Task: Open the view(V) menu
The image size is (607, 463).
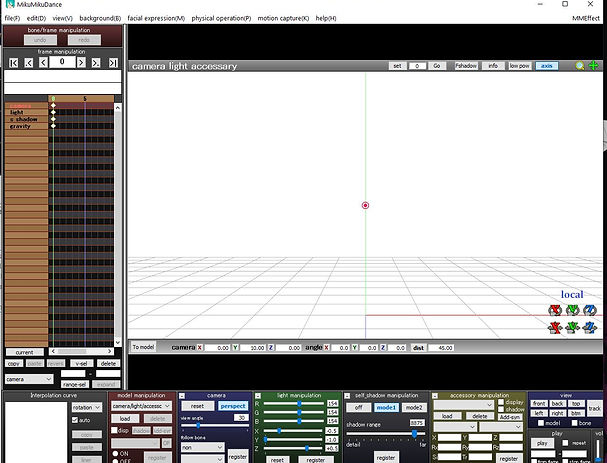Action: click(x=63, y=18)
